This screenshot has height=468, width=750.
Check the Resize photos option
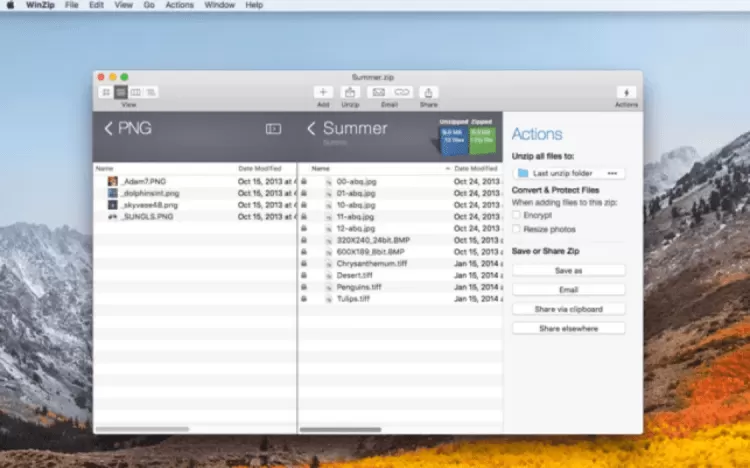point(516,228)
